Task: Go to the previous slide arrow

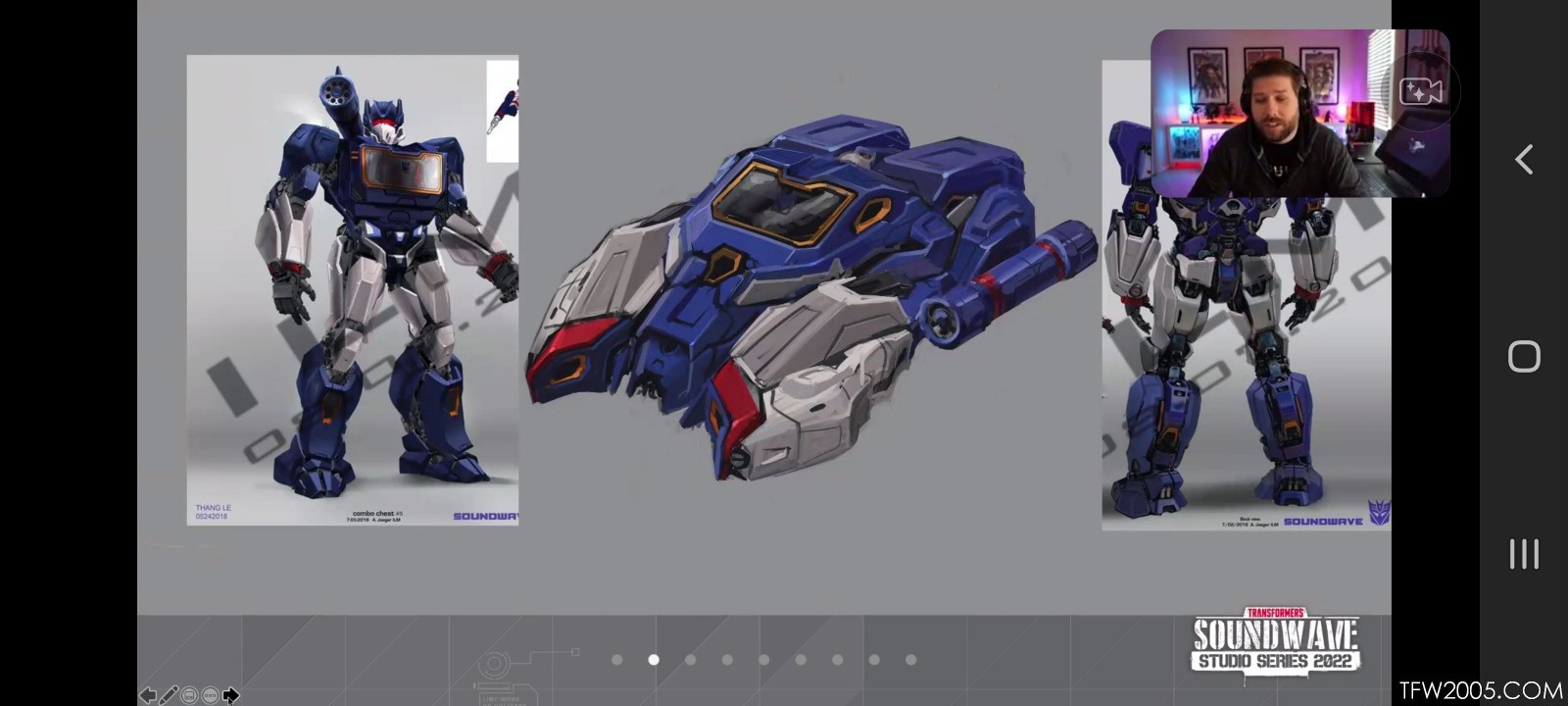Action: click(147, 695)
